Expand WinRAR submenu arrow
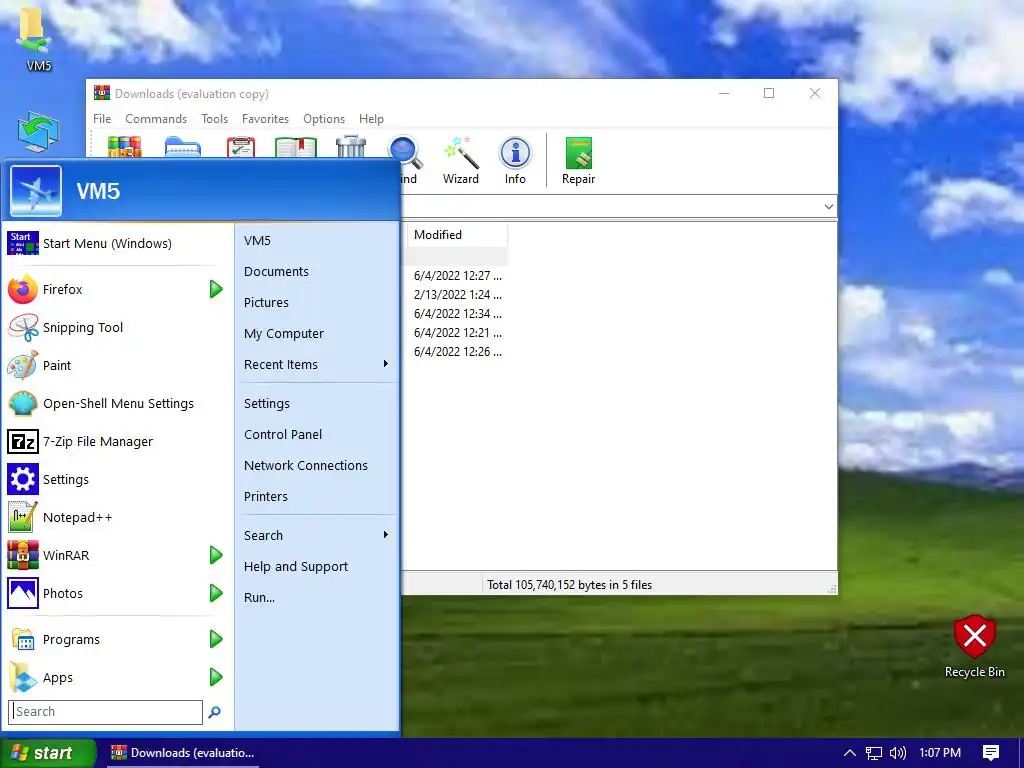Screen dimensions: 1024x768 pos(216,555)
